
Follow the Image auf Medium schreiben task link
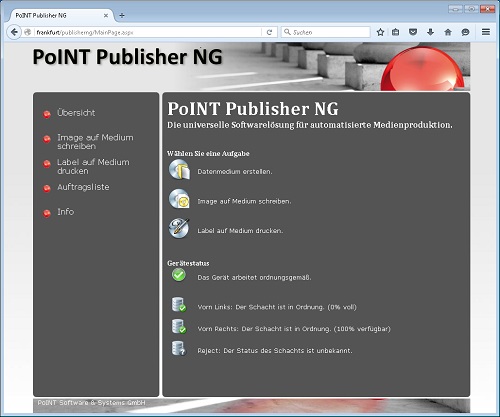click(244, 201)
